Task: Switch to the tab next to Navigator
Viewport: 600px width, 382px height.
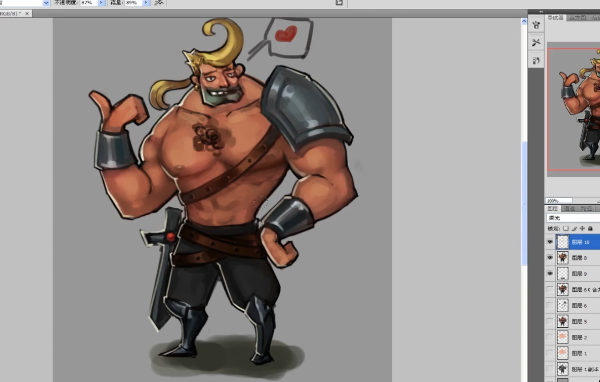Action: pyautogui.click(x=577, y=18)
